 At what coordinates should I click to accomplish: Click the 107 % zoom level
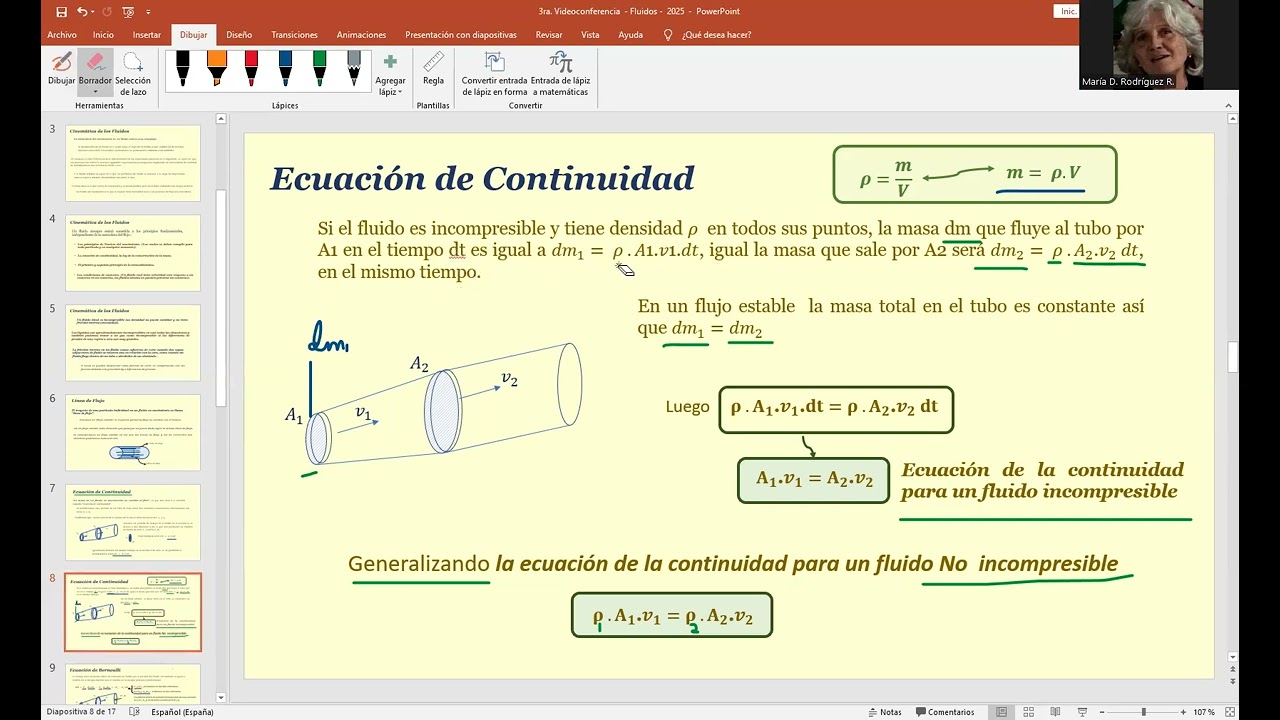tap(1204, 712)
